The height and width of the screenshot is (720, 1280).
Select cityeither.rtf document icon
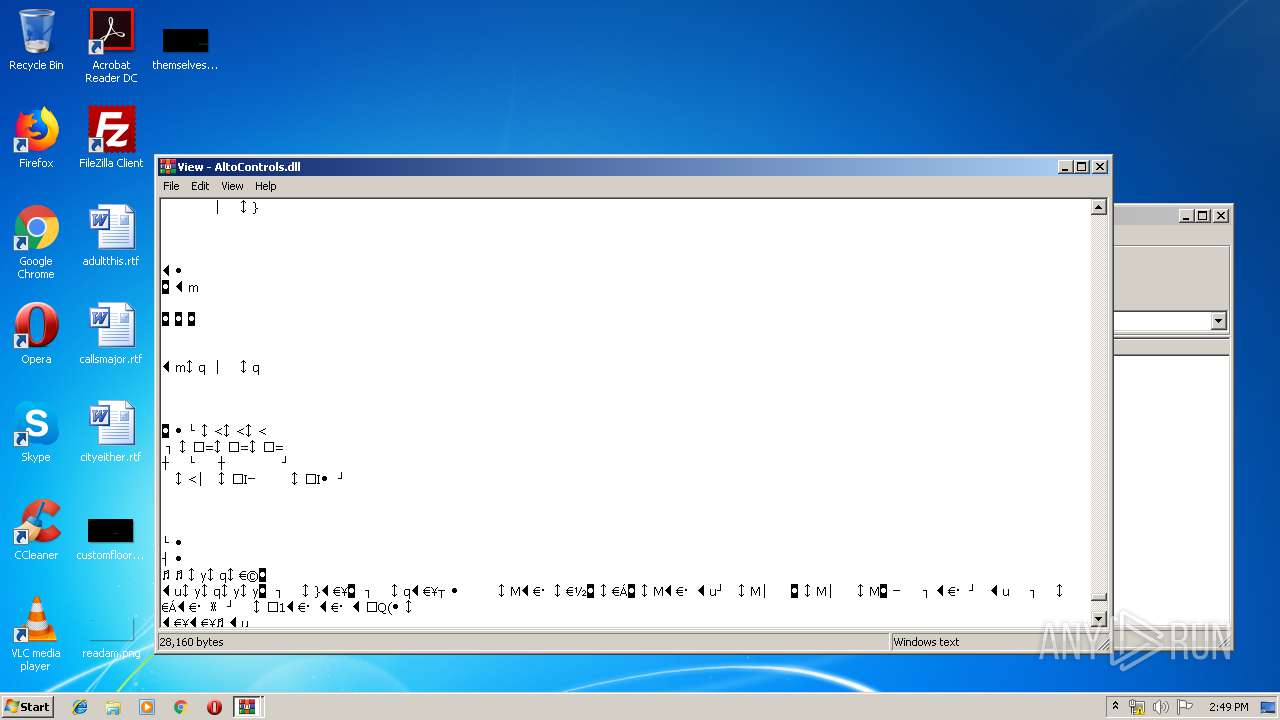pos(111,432)
